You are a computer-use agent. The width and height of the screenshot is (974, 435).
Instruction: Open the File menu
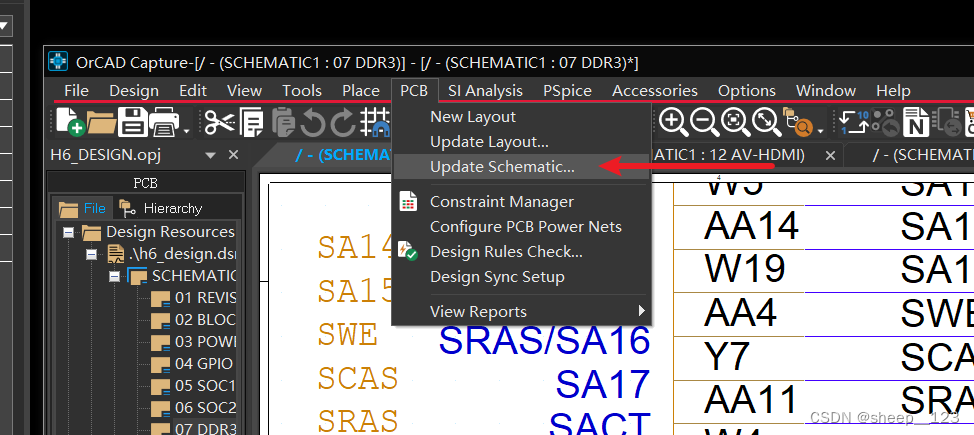point(76,91)
